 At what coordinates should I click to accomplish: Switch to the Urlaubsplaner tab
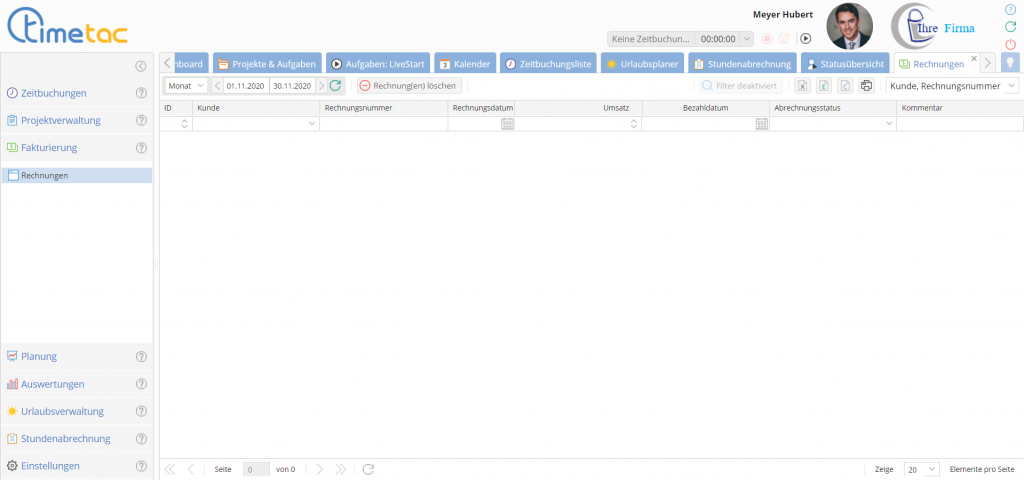coord(642,64)
